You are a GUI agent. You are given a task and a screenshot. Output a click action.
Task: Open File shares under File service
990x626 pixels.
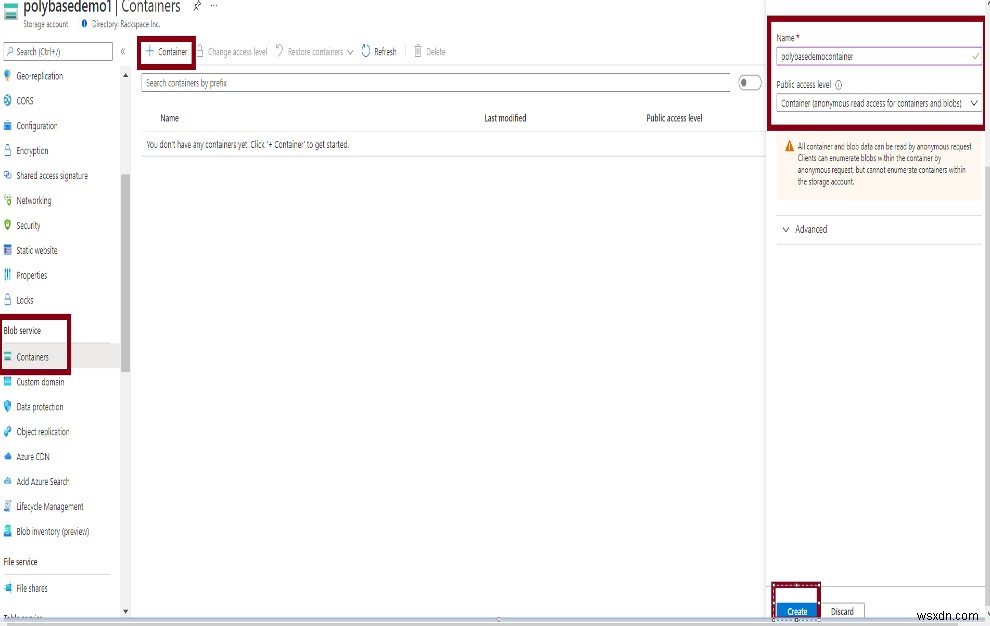tap(32, 588)
